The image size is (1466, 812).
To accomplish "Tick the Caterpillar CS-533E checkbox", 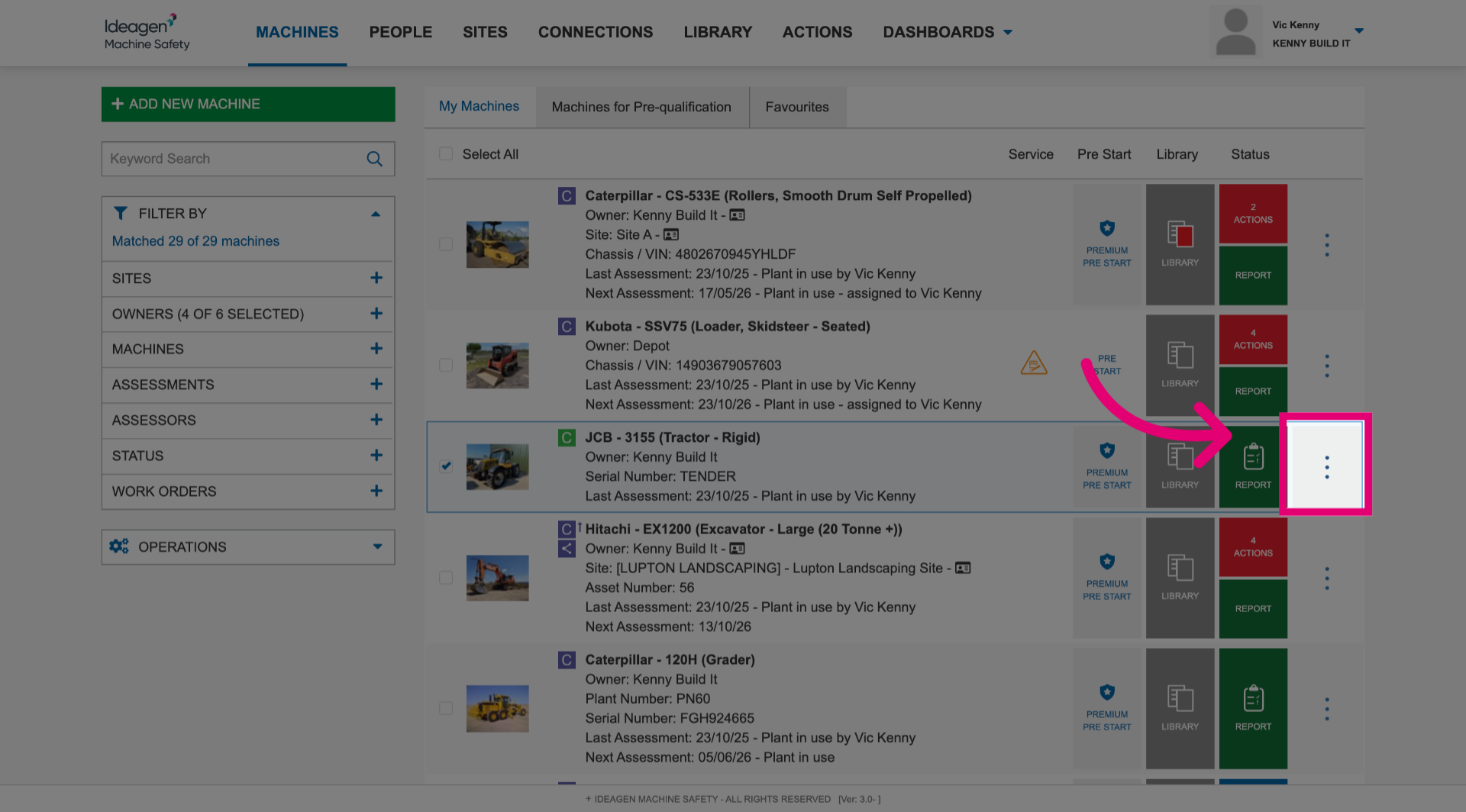I will 446,244.
